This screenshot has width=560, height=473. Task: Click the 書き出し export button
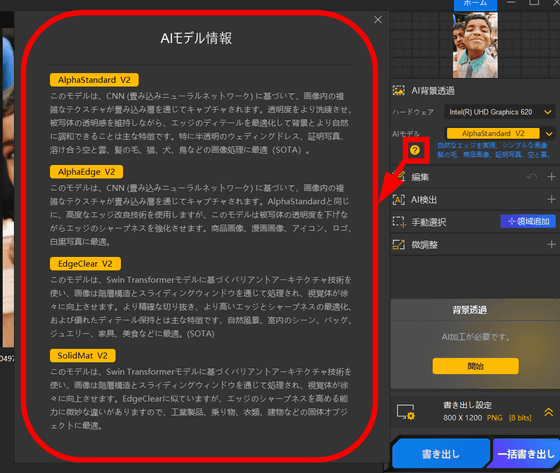[440, 454]
